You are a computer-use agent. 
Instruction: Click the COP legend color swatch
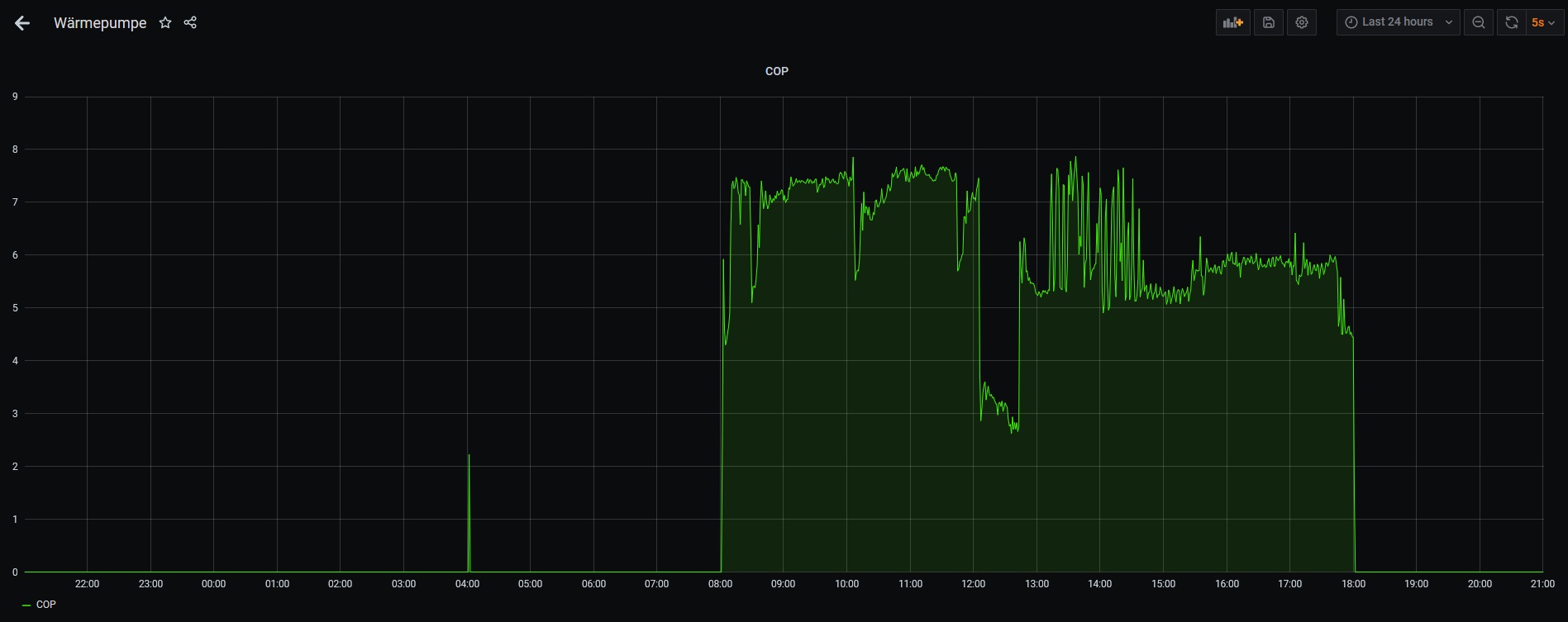tap(26, 605)
